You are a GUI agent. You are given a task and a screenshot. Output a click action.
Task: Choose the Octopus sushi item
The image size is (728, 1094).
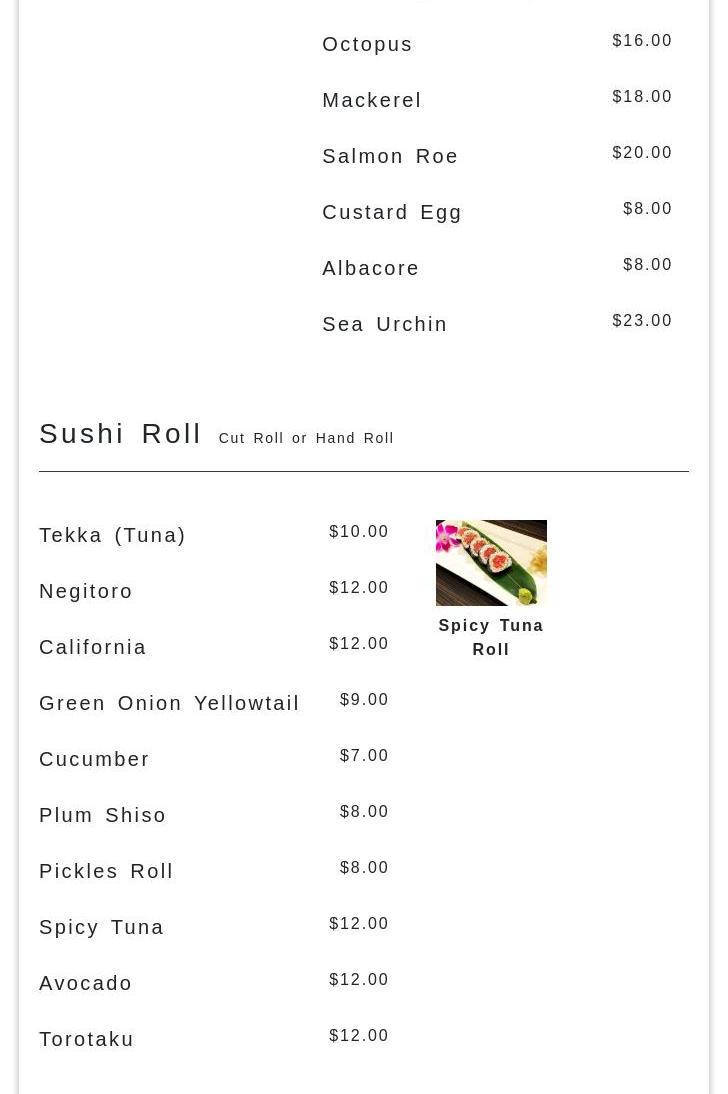point(367,45)
